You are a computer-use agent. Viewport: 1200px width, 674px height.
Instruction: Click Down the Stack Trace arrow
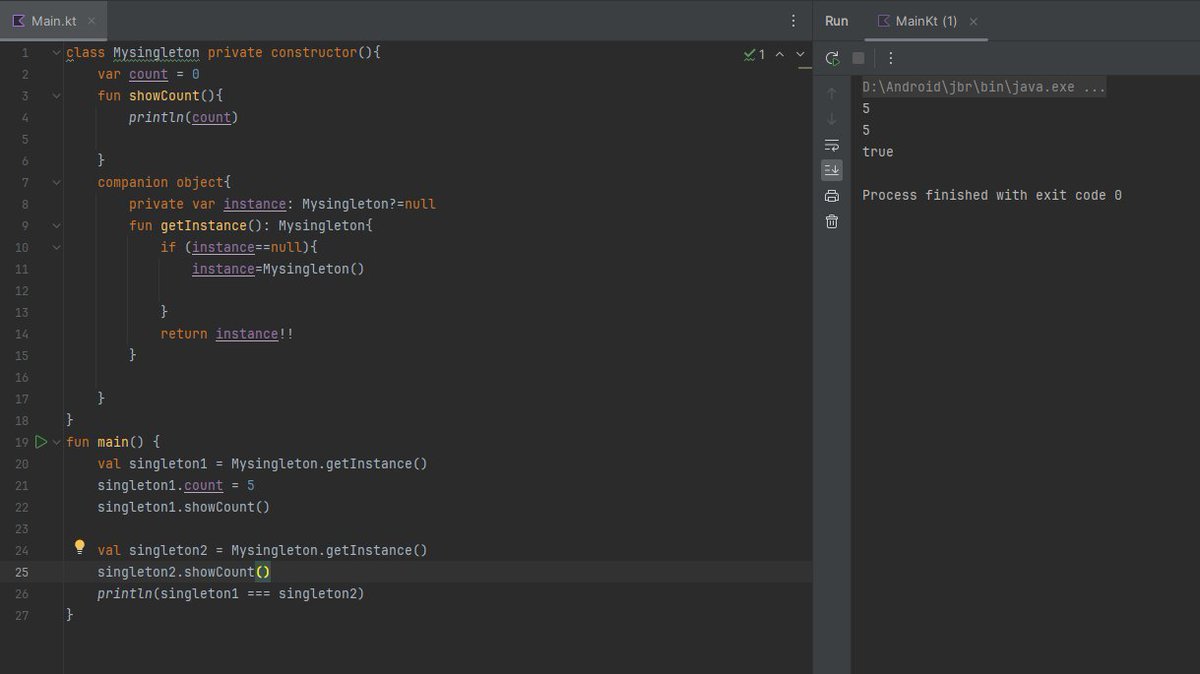(832, 119)
